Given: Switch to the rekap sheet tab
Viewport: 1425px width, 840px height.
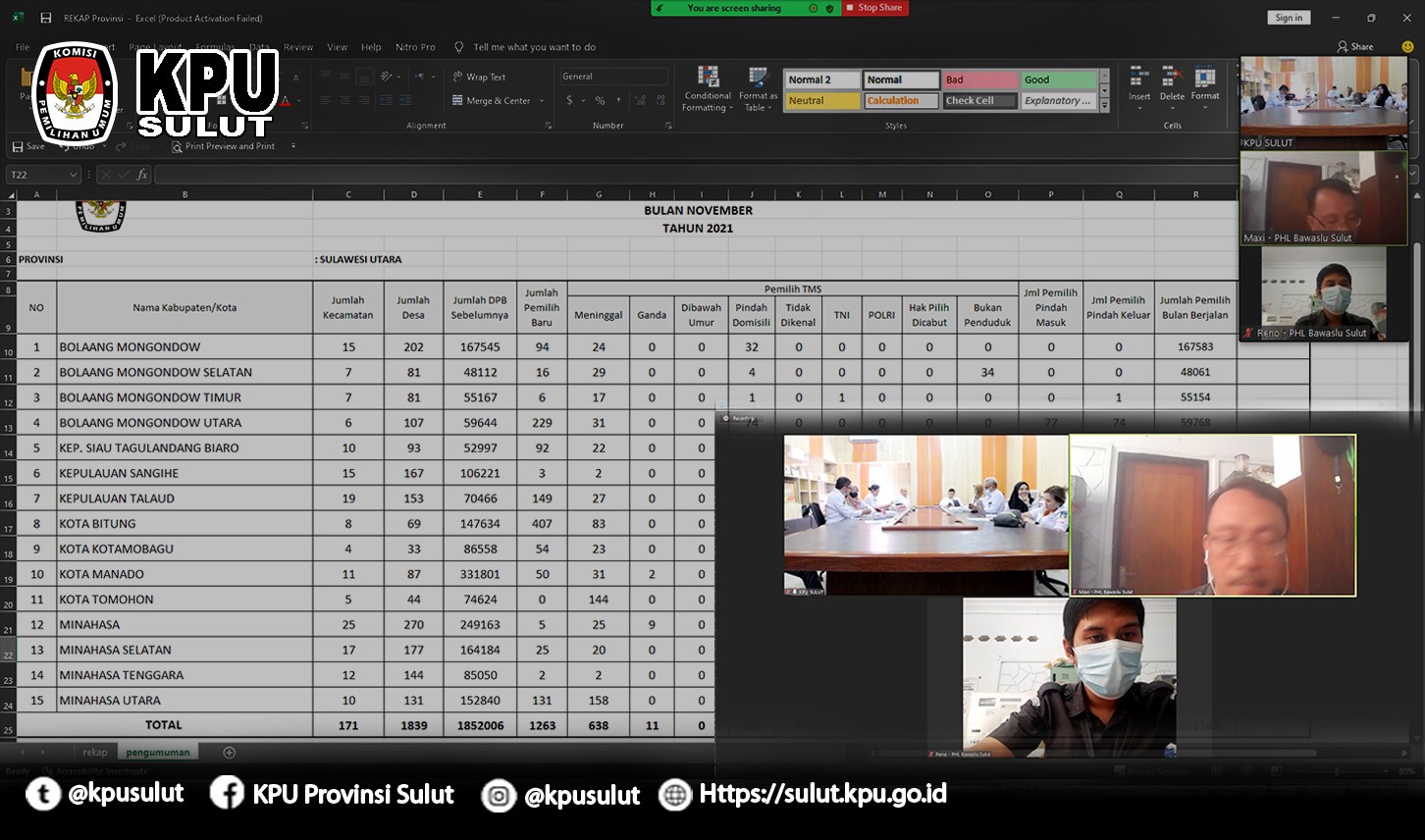Looking at the screenshot, I should (95, 753).
